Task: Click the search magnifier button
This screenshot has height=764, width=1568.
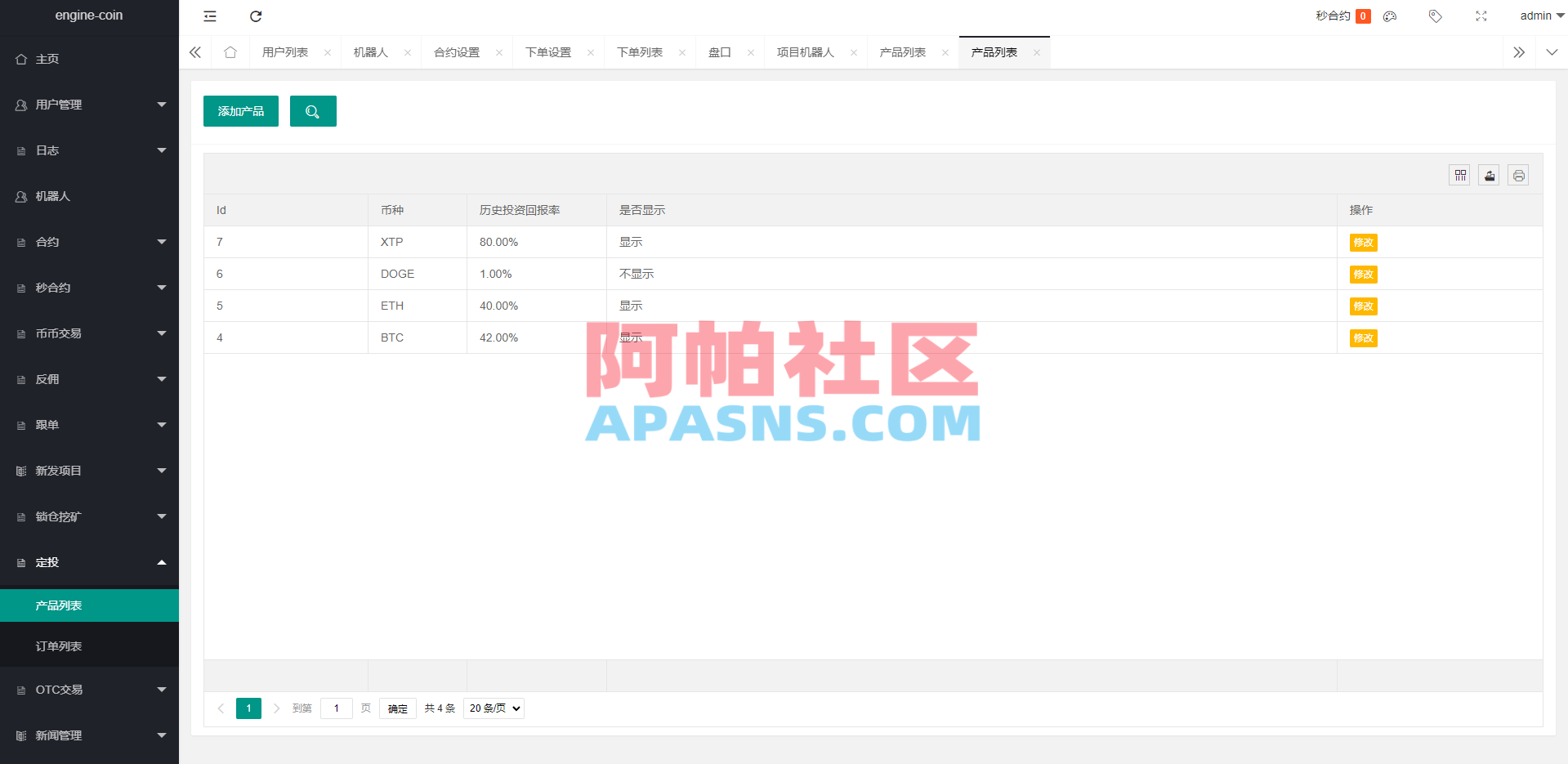Action: (x=313, y=111)
